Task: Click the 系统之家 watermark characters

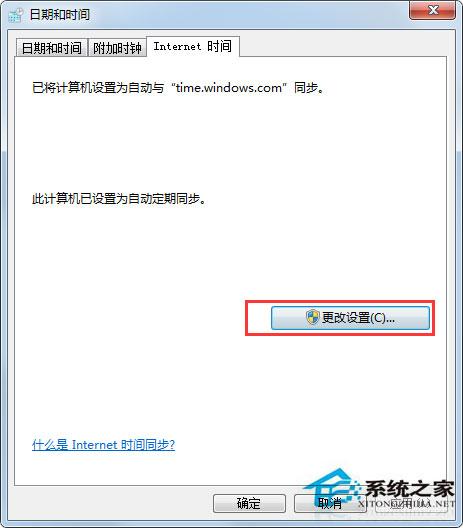Action: (410, 489)
